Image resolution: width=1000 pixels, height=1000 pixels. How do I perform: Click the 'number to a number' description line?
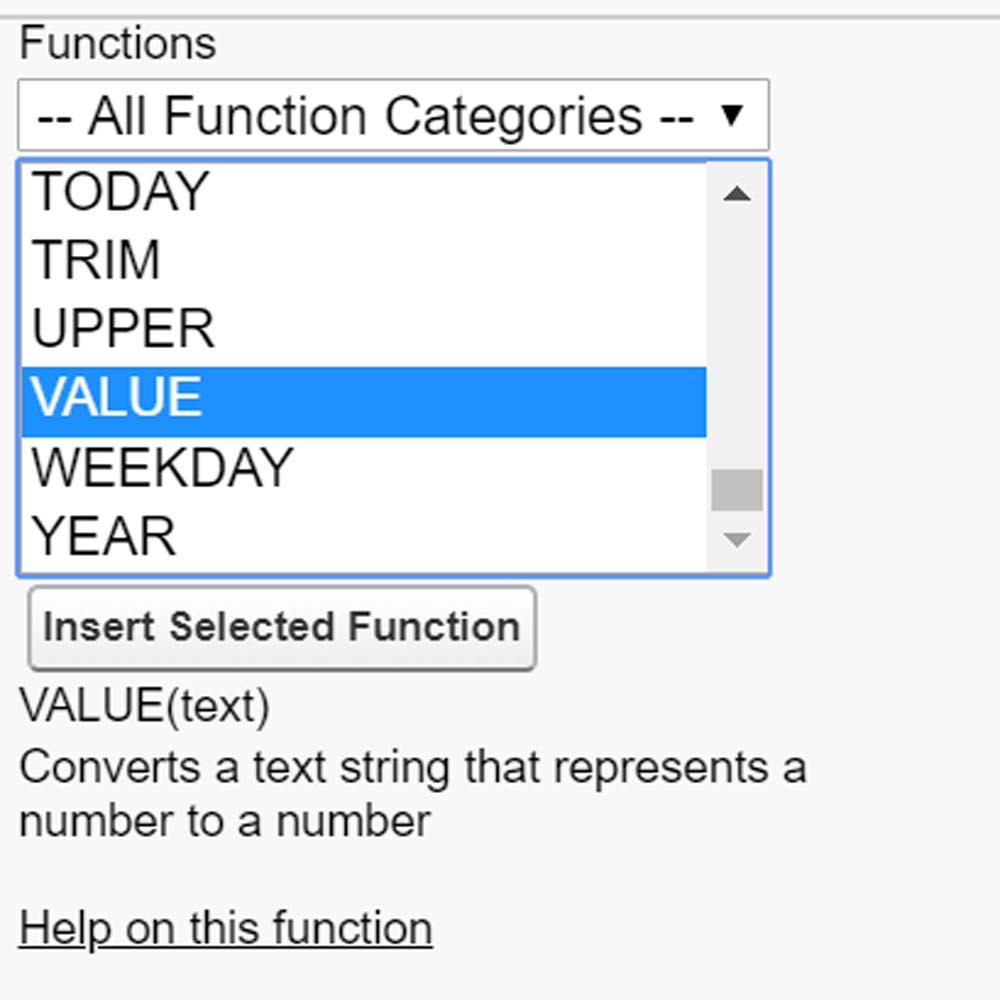[225, 821]
